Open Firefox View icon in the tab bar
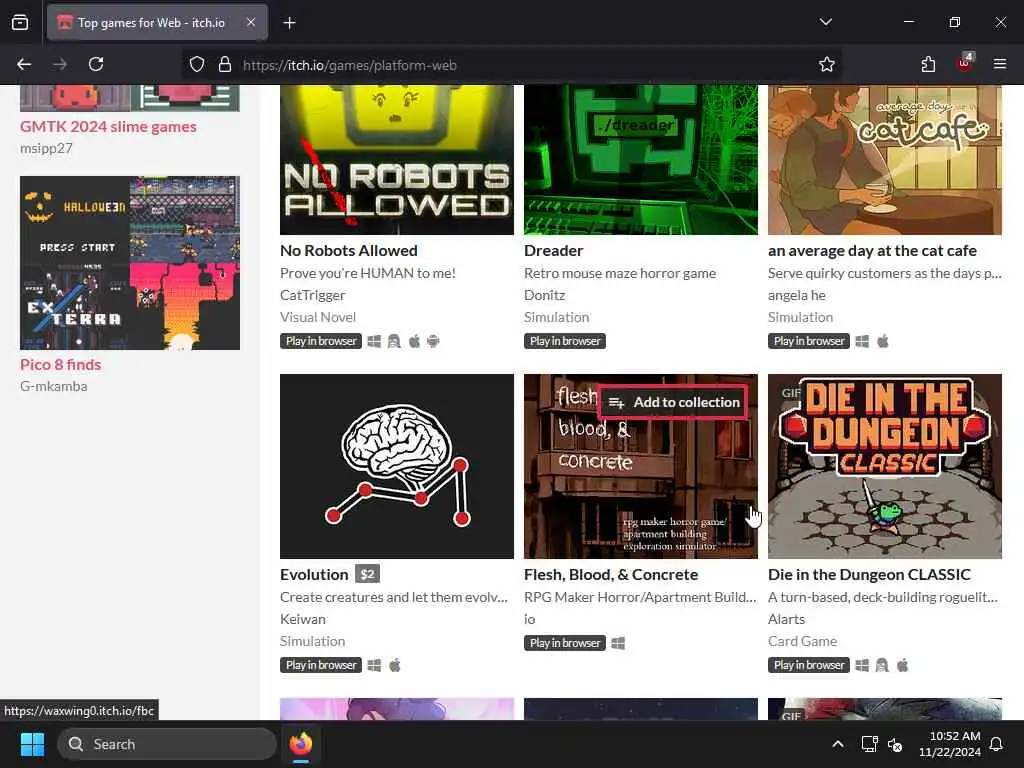This screenshot has width=1024, height=768. click(20, 22)
